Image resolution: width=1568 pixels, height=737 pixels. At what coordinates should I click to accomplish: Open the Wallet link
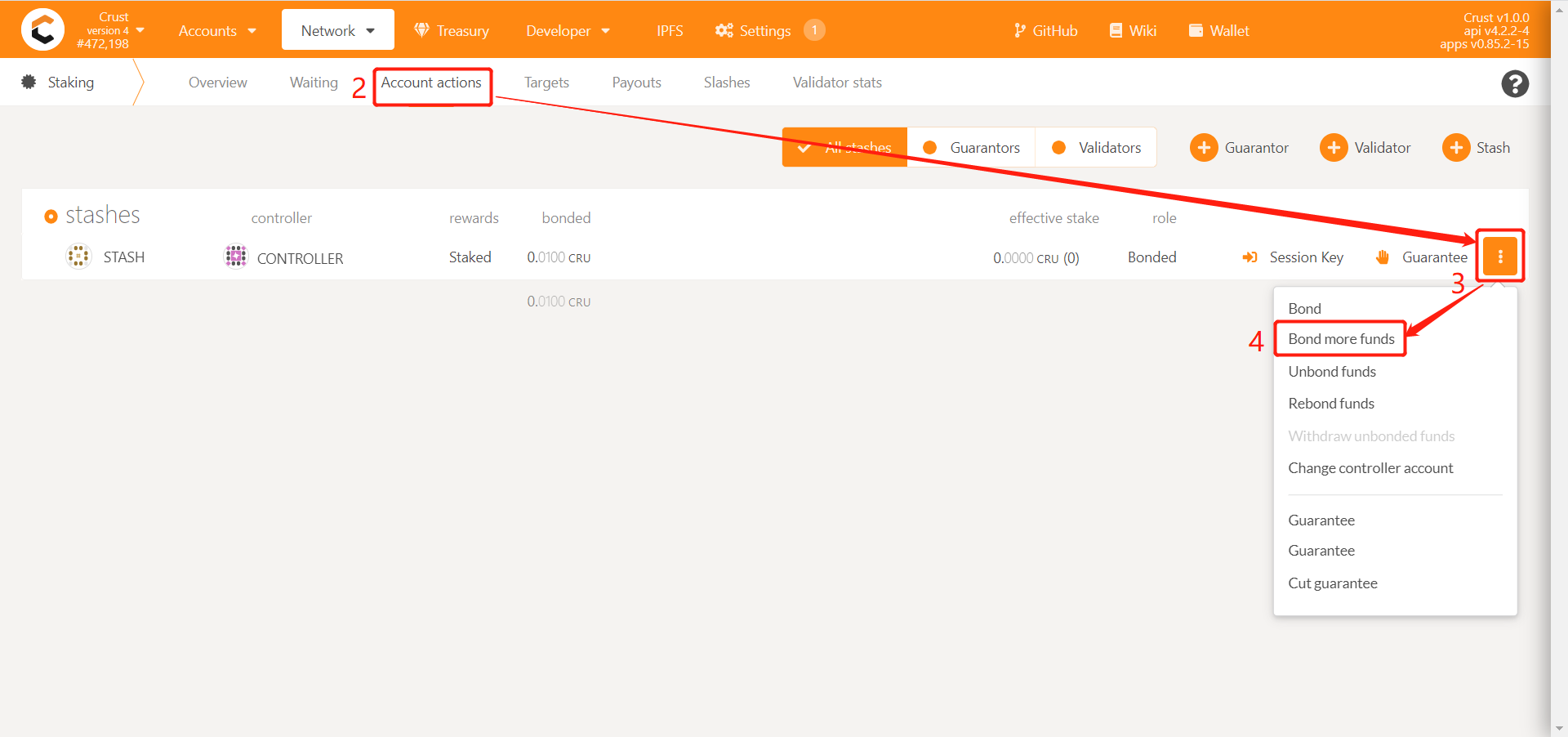[1218, 30]
